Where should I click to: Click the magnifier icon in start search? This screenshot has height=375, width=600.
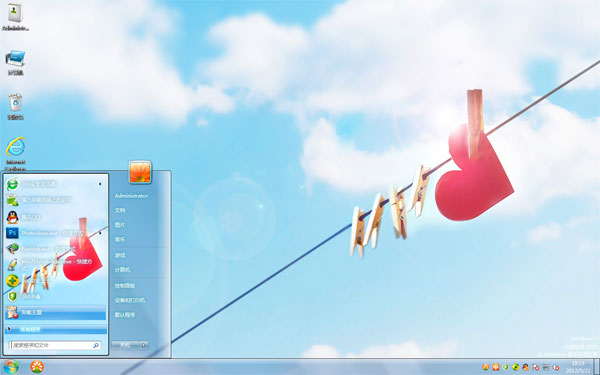(96, 345)
